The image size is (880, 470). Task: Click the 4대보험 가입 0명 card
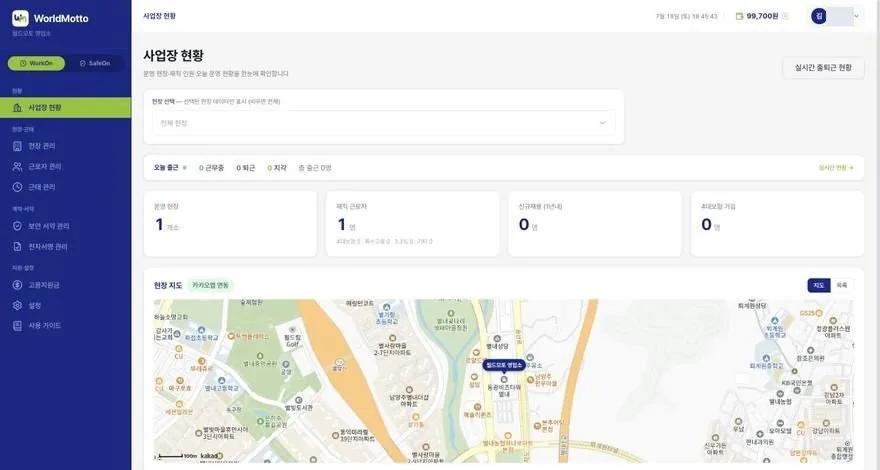[x=777, y=224]
